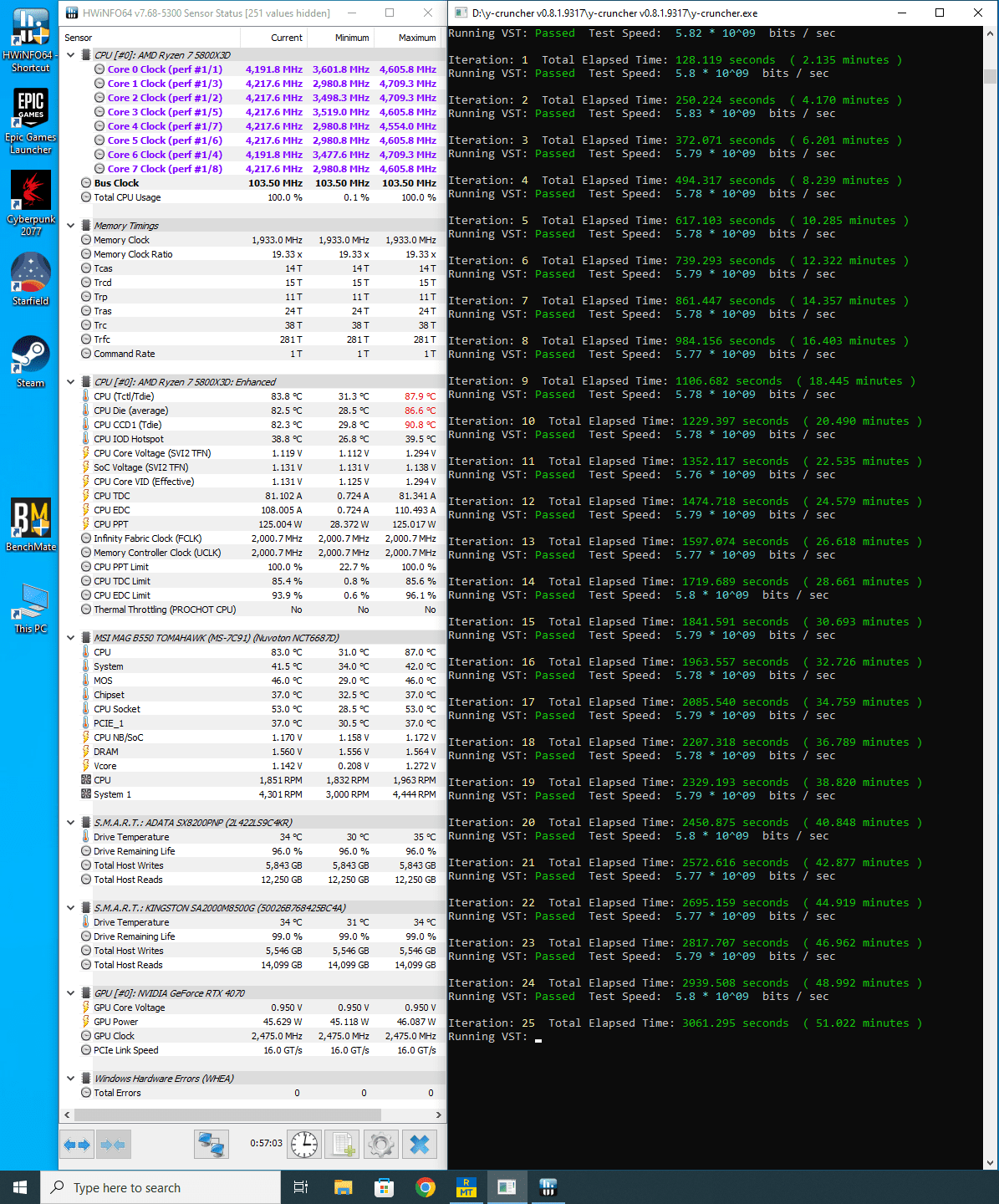Viewport: 999px width, 1204px height.
Task: Launch Cyberpunk 2077 desktop icon
Action: coord(30,203)
